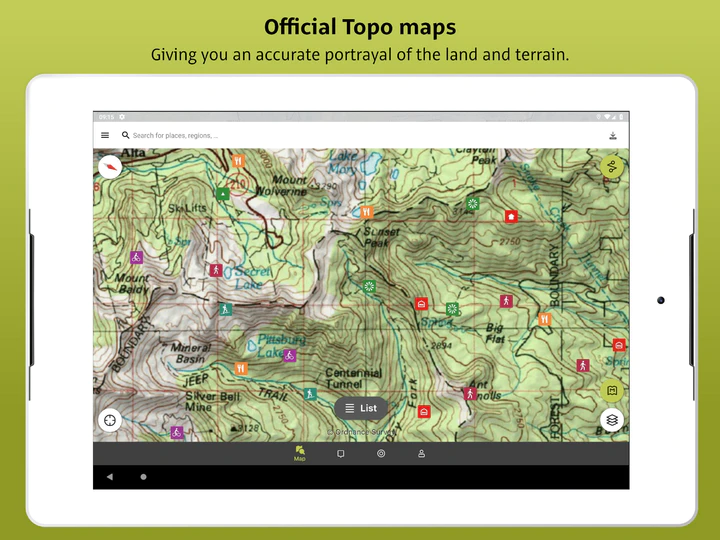The width and height of the screenshot is (720, 540).
Task: Show results with the List button
Action: (x=360, y=408)
